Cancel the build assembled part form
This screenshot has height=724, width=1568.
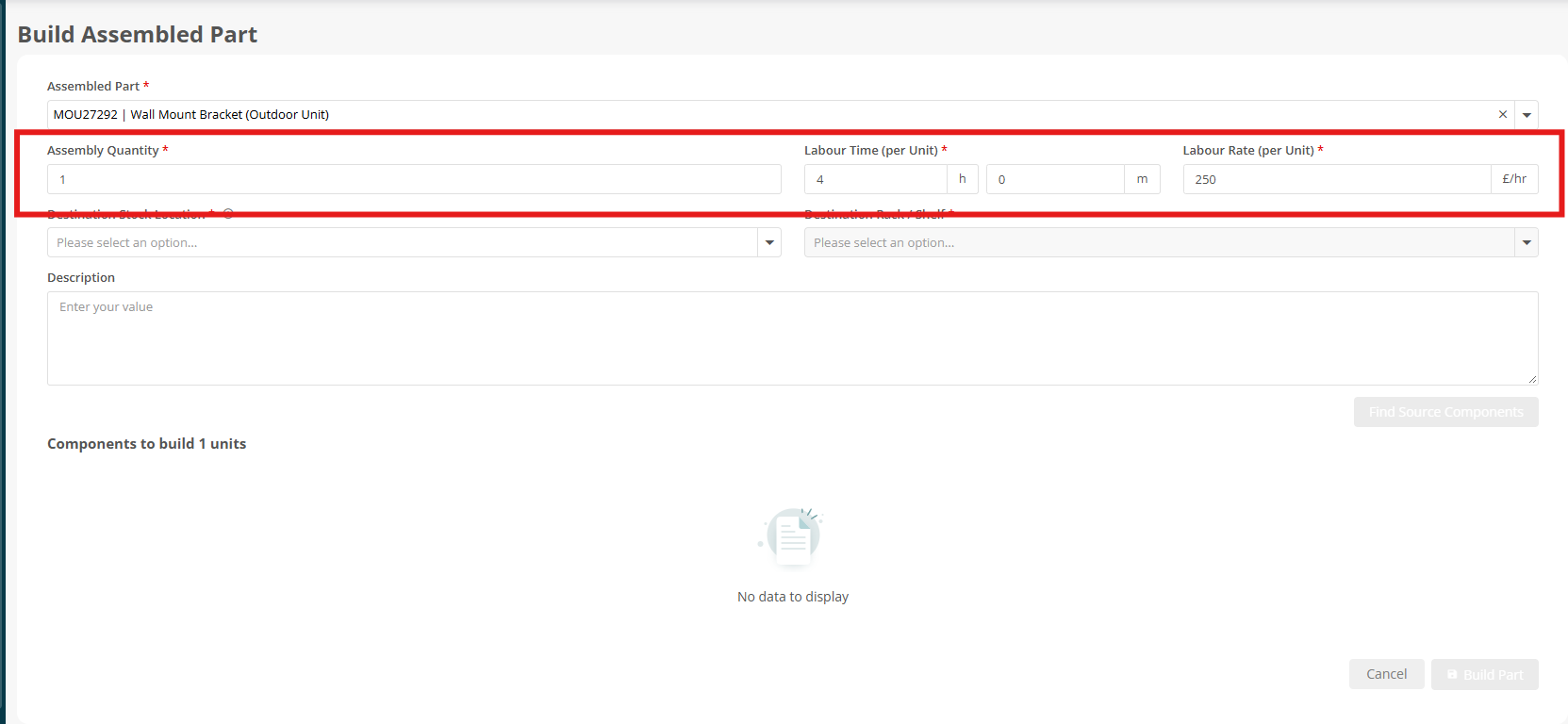[1387, 674]
